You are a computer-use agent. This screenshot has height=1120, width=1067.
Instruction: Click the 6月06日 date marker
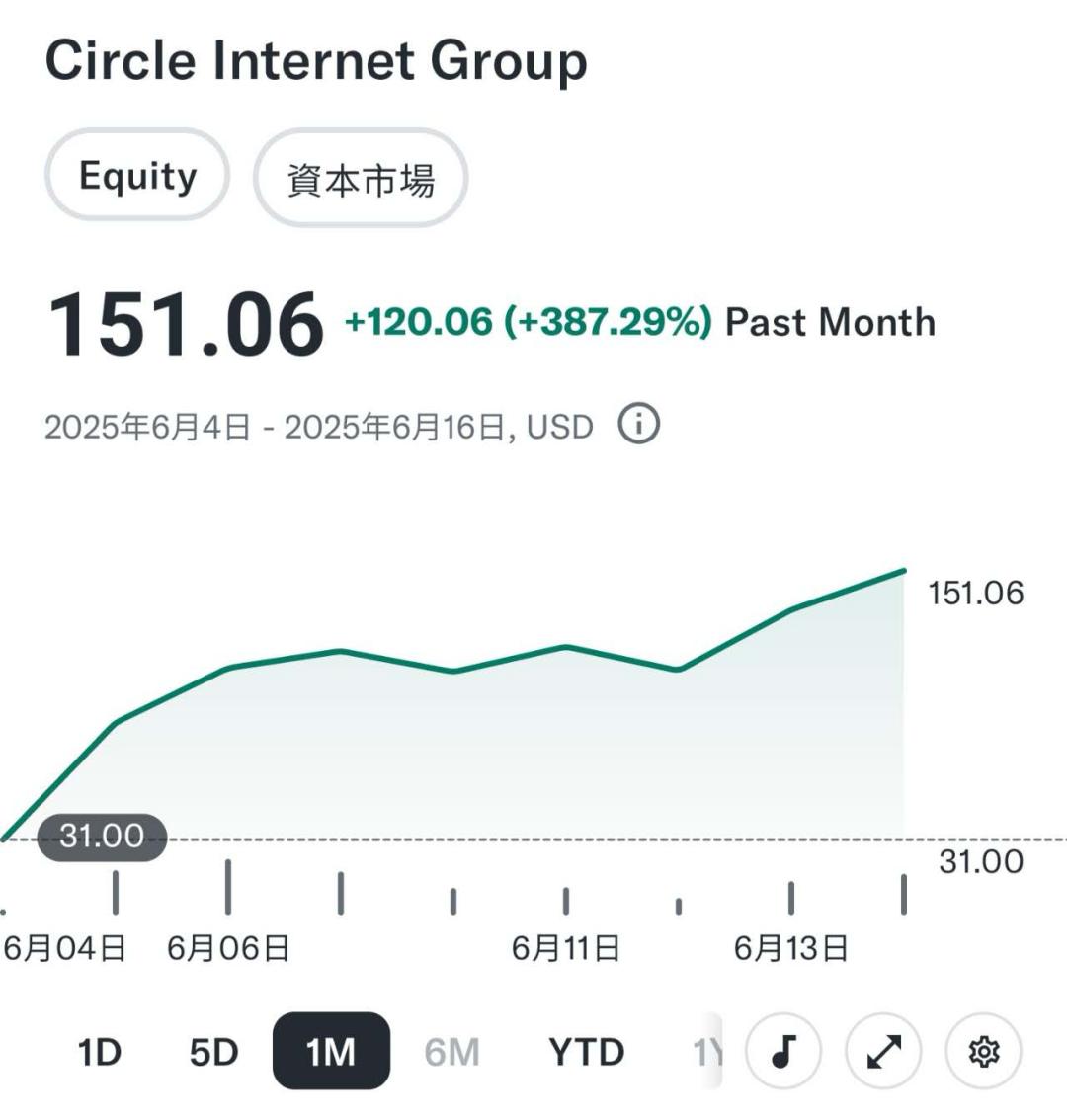click(x=228, y=948)
